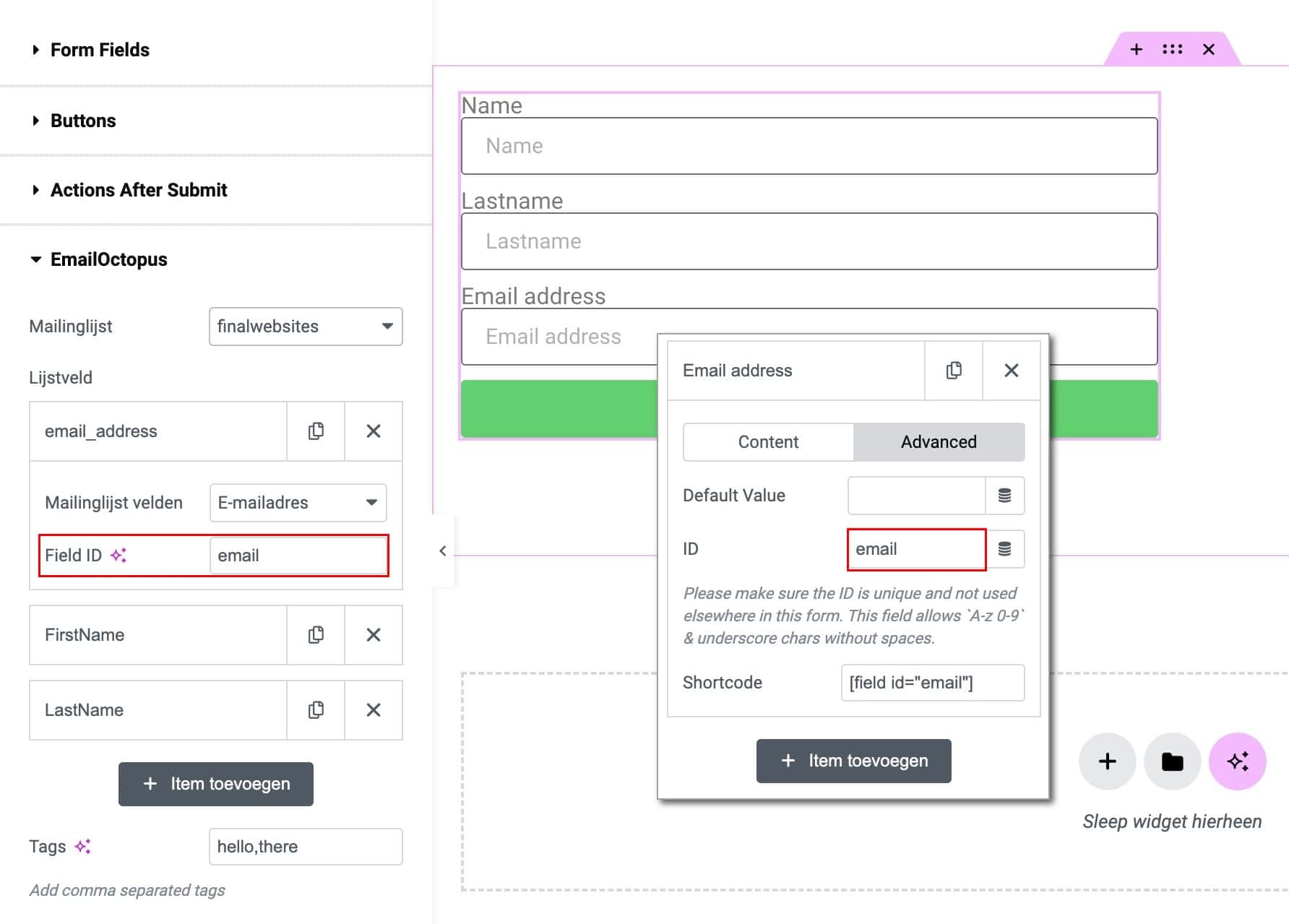Click dynamic tags icon next to ID field
1289x924 pixels.
1004,549
